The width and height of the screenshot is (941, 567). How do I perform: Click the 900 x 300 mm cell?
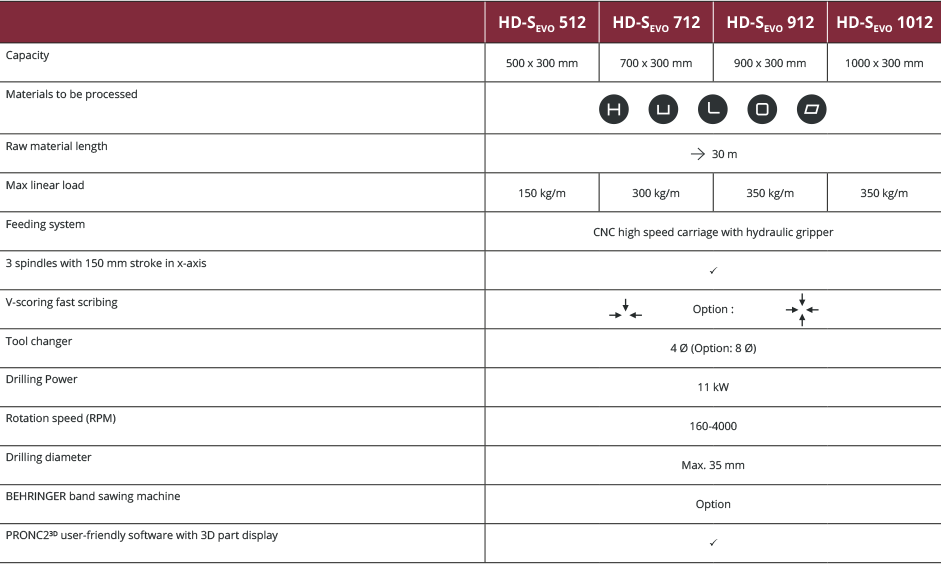[x=770, y=63]
